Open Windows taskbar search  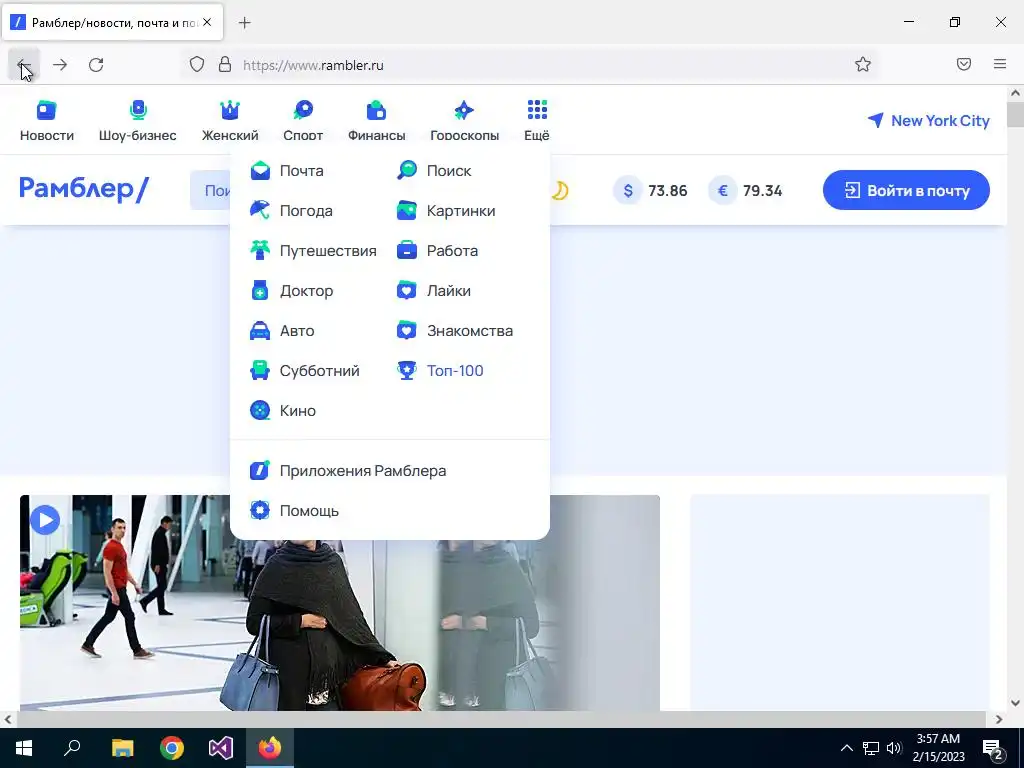[72, 748]
